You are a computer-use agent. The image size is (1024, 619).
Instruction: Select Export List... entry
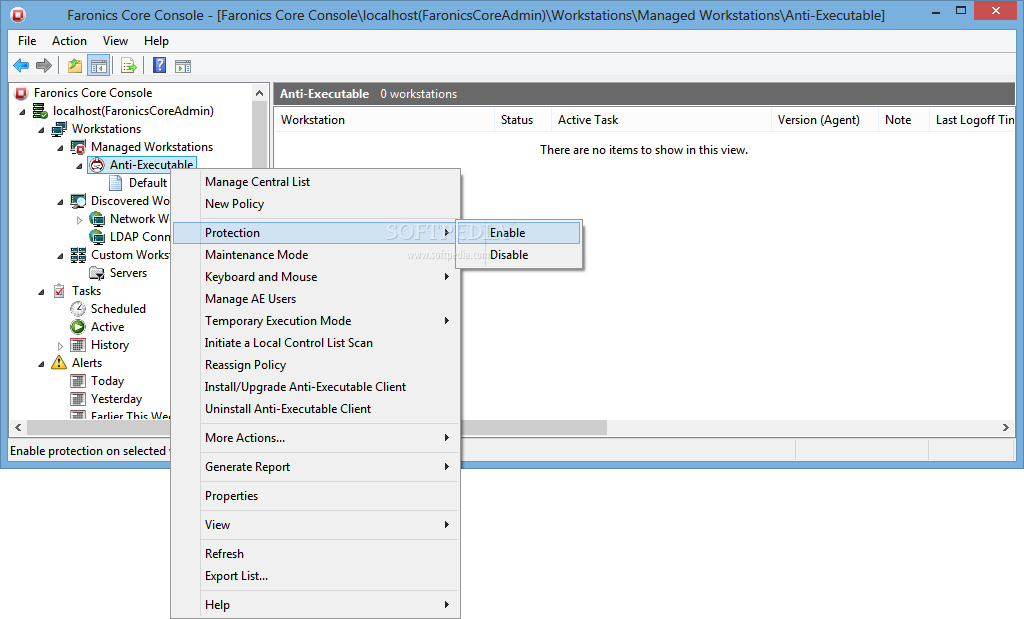point(316,576)
